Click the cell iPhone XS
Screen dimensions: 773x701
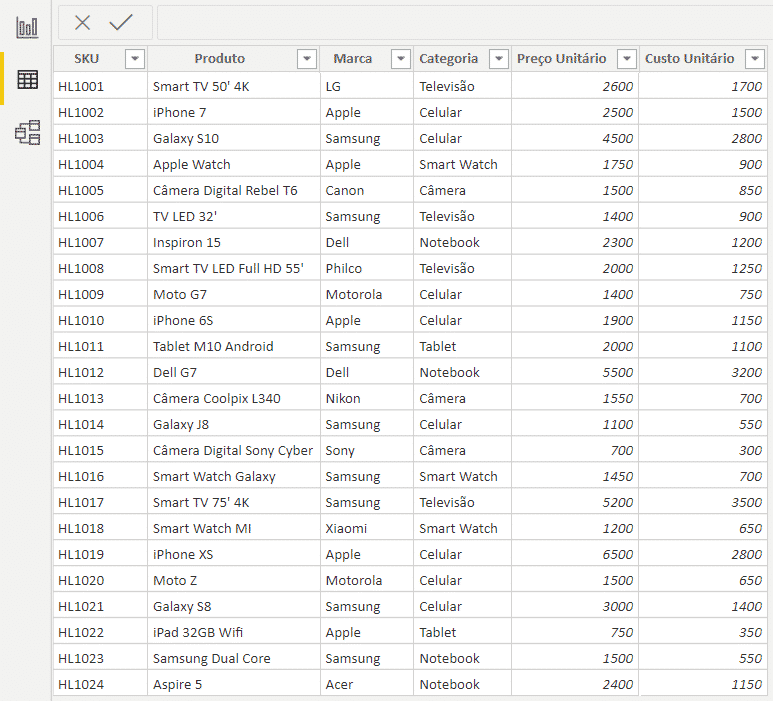coord(234,555)
